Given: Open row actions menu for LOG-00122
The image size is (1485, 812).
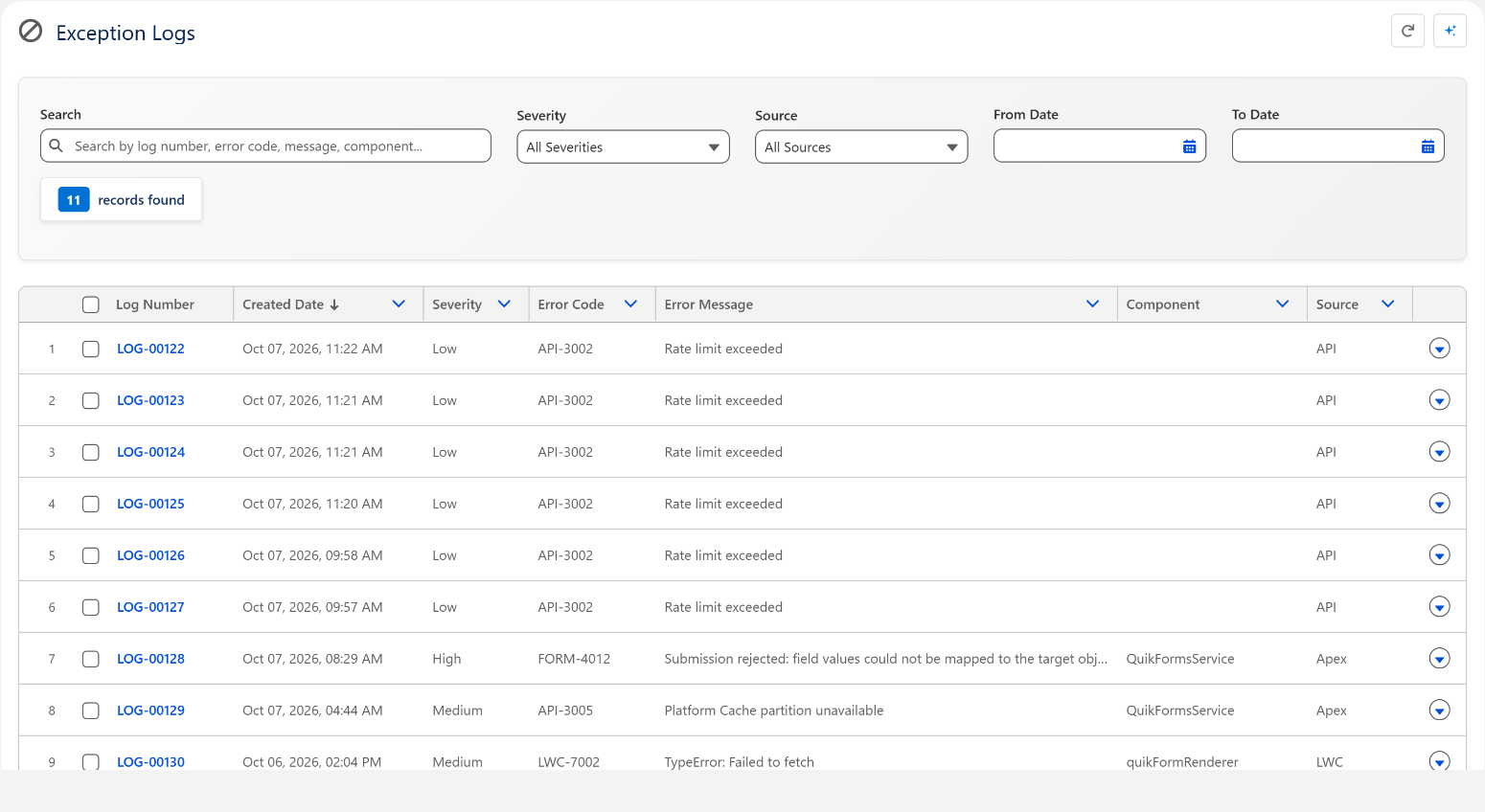Looking at the screenshot, I should click(1439, 349).
